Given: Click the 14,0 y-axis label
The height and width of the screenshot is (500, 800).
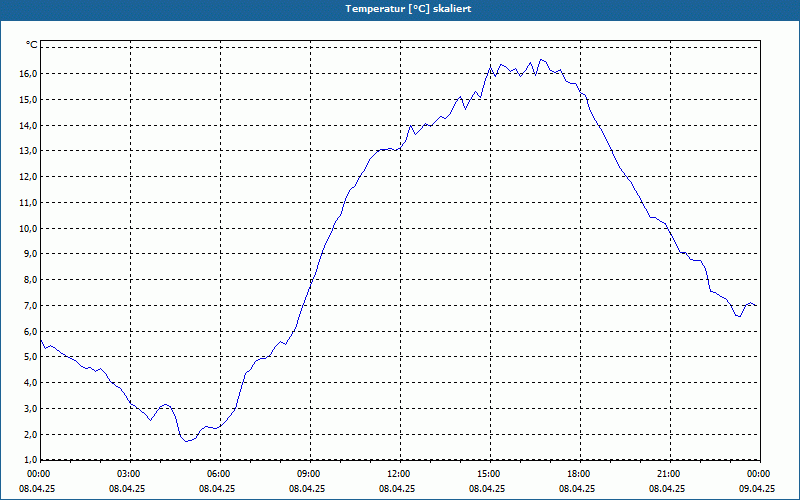Looking at the screenshot, I should click(29, 126).
